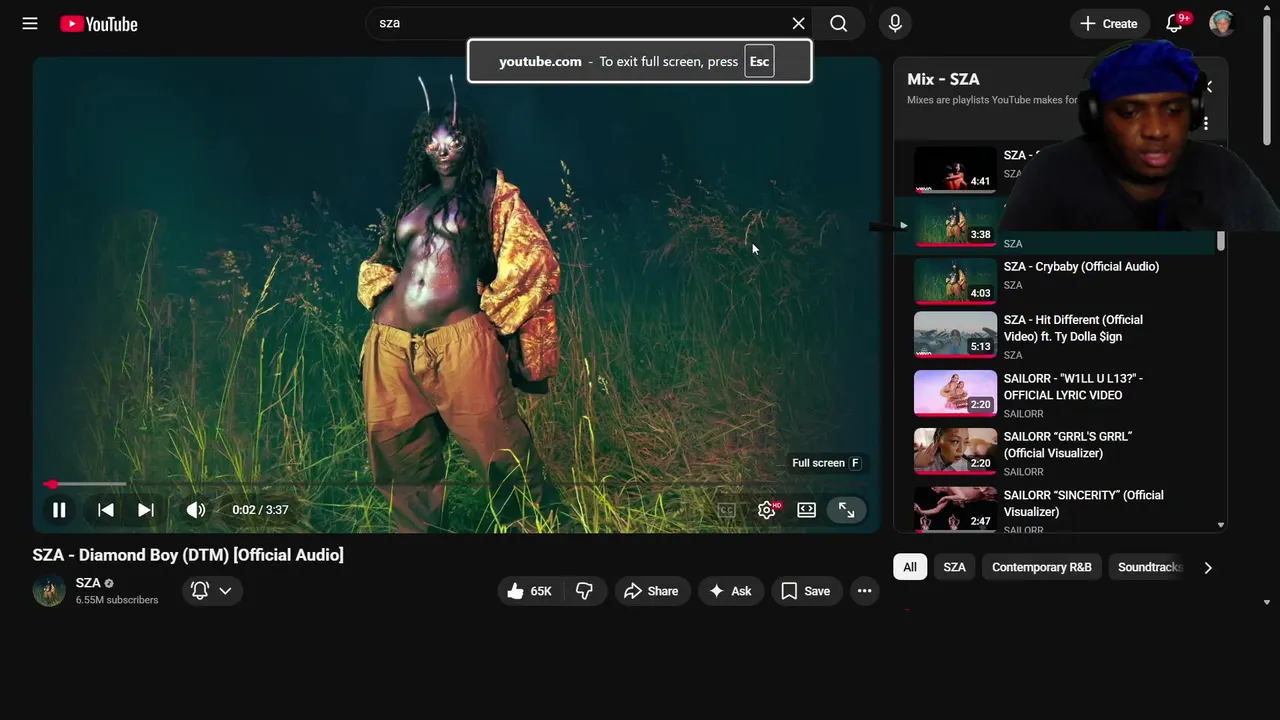Share the Diamond Boy video

pyautogui.click(x=651, y=591)
